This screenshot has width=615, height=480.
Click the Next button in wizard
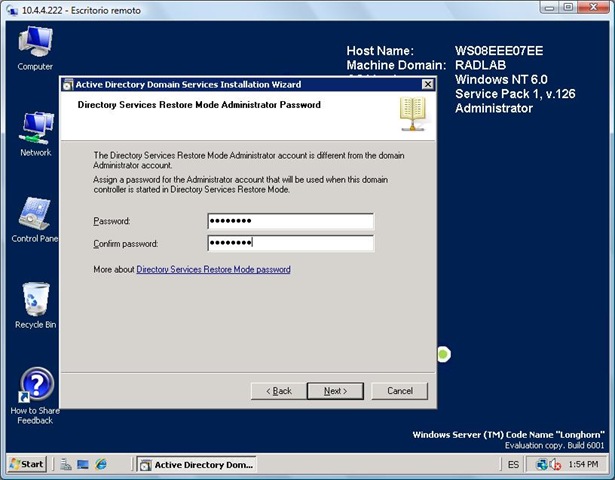coord(335,390)
